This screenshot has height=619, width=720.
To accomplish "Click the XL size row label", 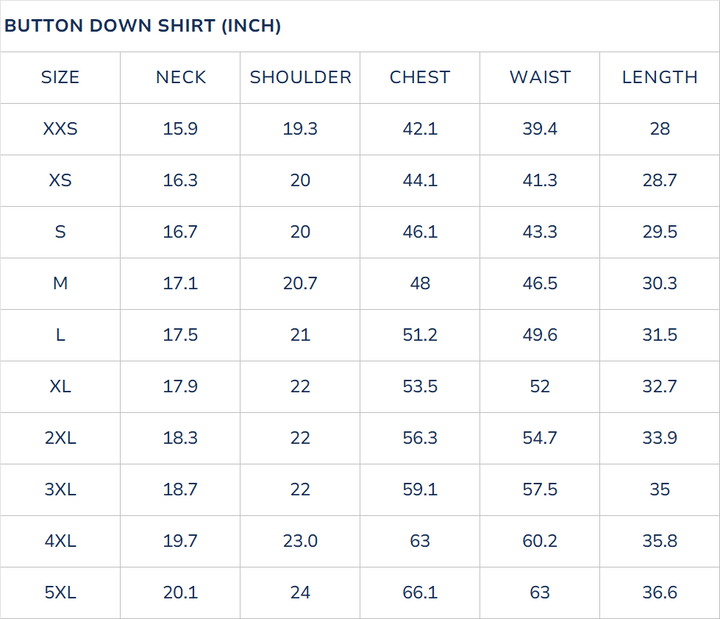I will 60,386.
